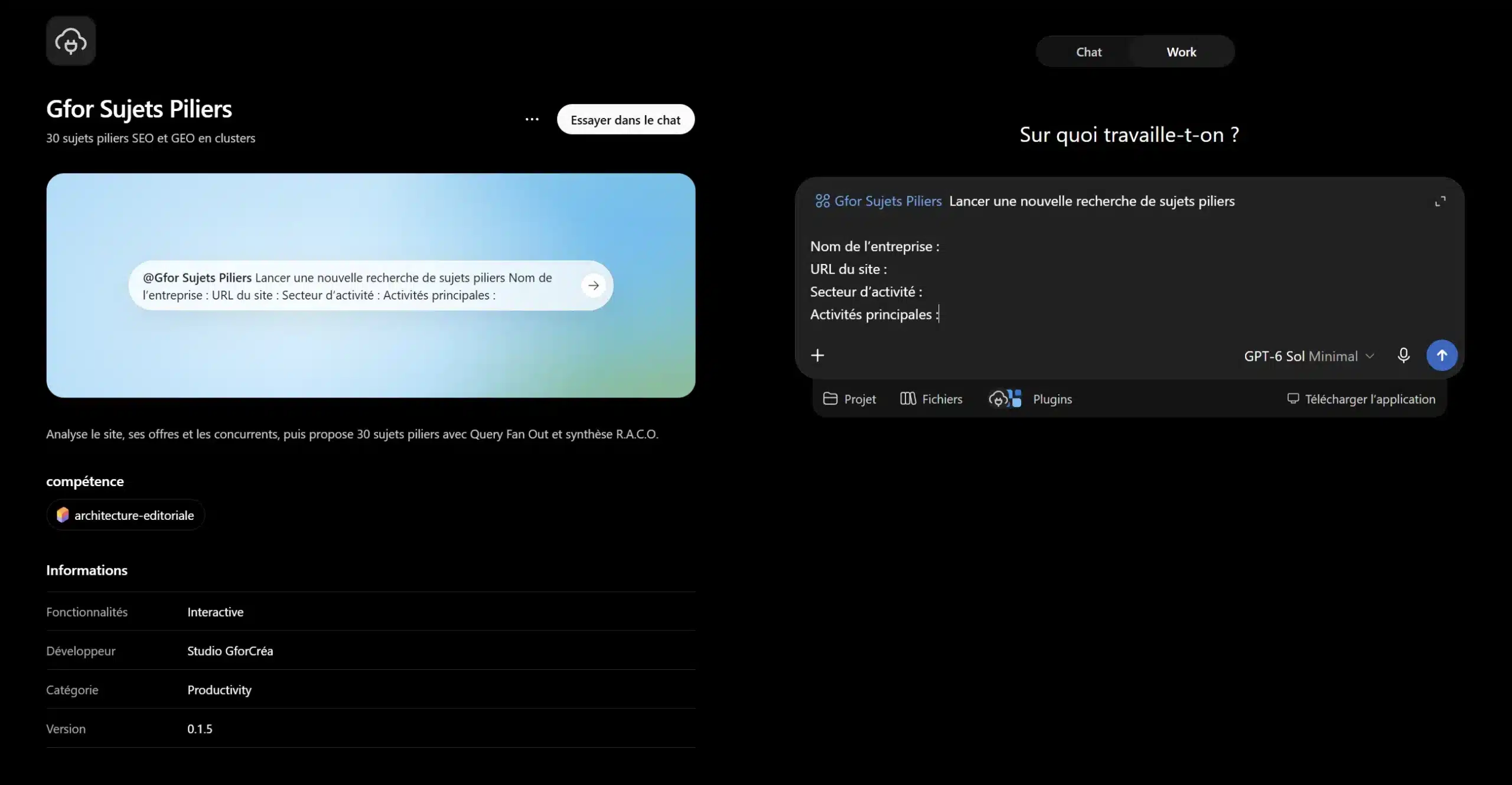Click the plus attach button
Viewport: 1512px width, 785px height.
click(817, 355)
